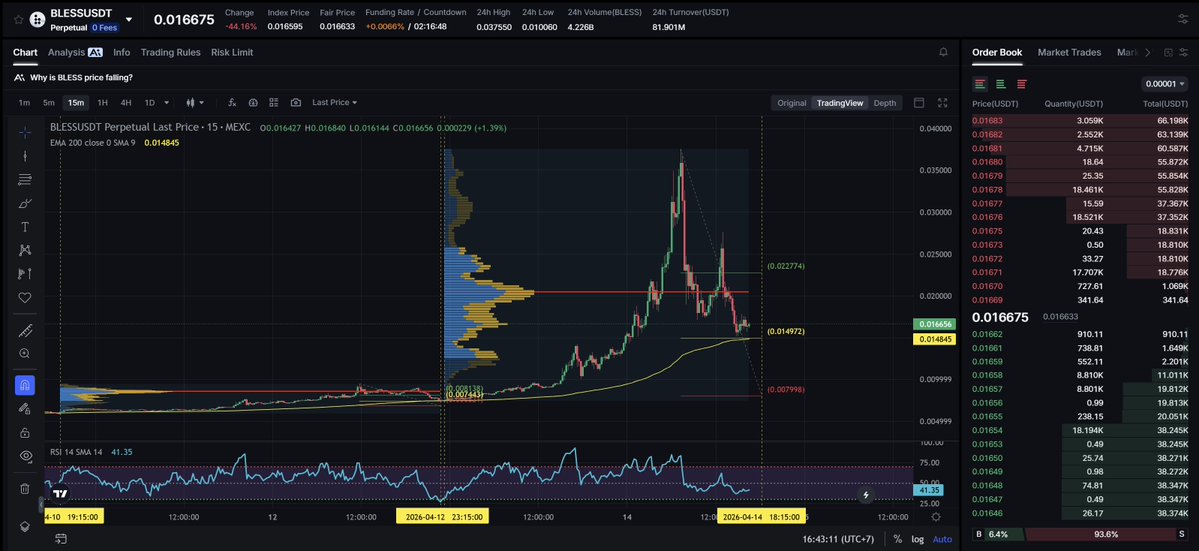Select the zoom in magnifier tool
Viewport: 1199px width, 551px height.
pyautogui.click(x=24, y=353)
